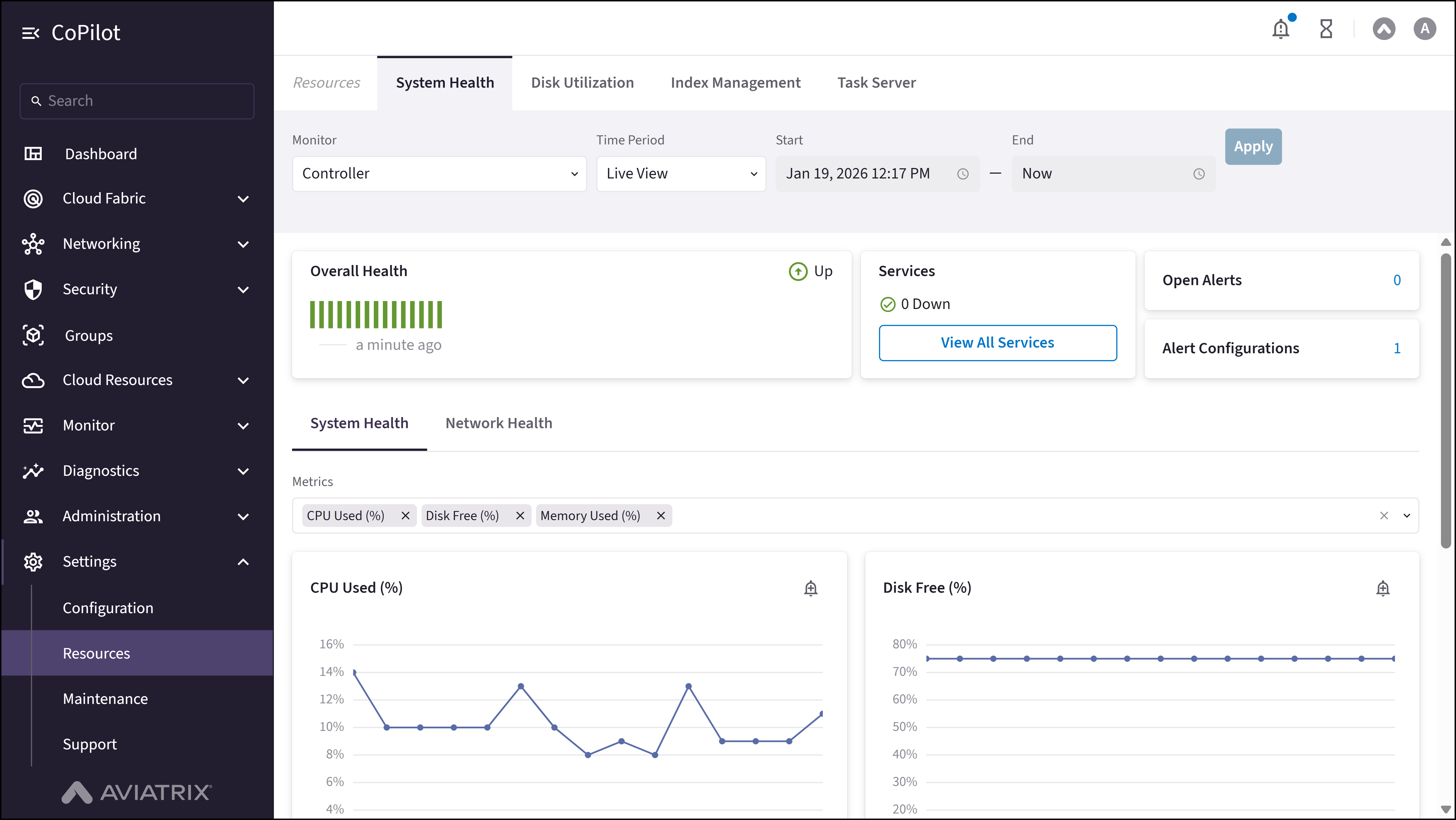Remove Memory Used (%) metric chip
The width and height of the screenshot is (1456, 820).
[x=660, y=515]
